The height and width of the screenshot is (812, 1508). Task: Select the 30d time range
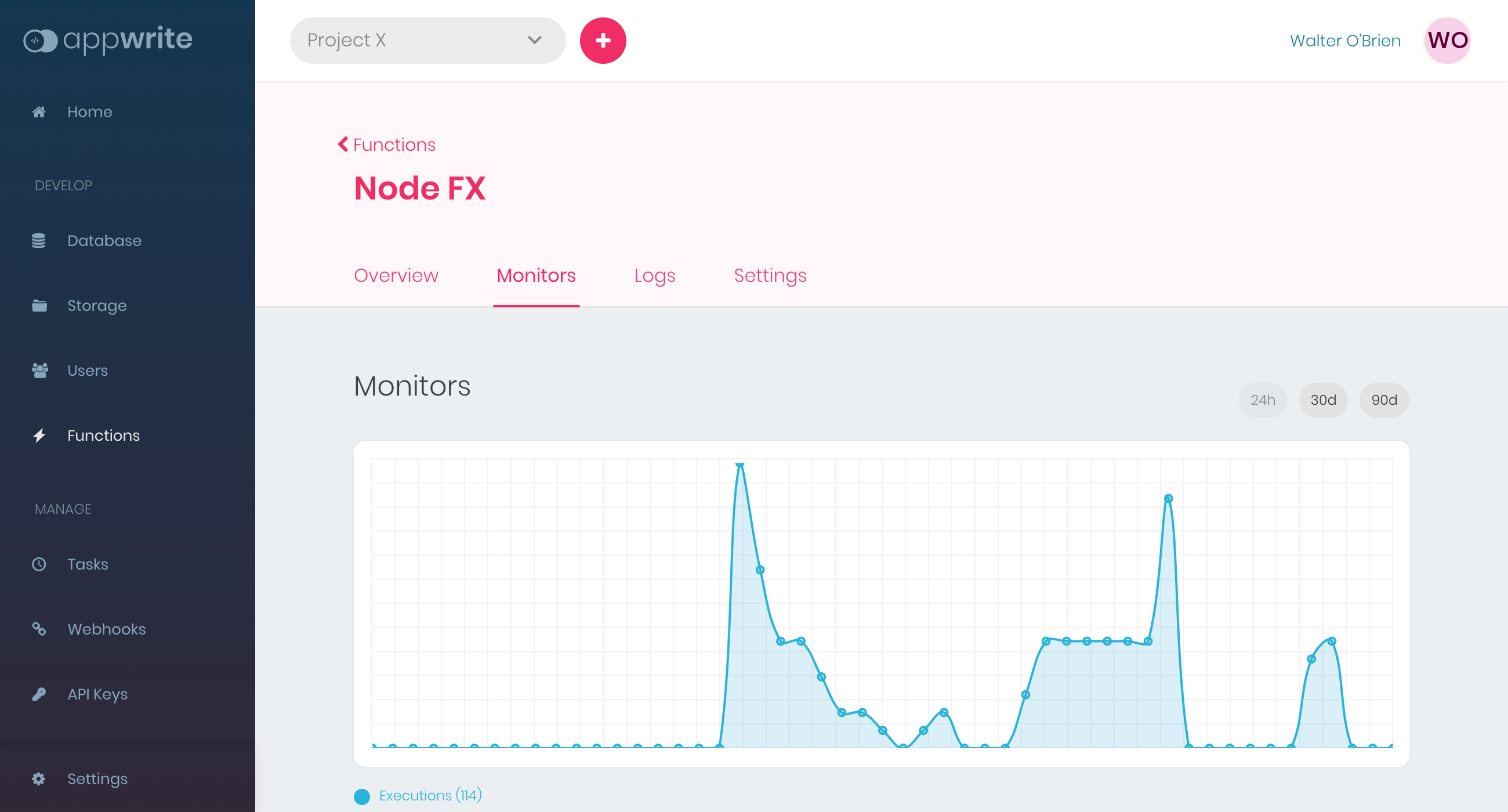coord(1323,400)
